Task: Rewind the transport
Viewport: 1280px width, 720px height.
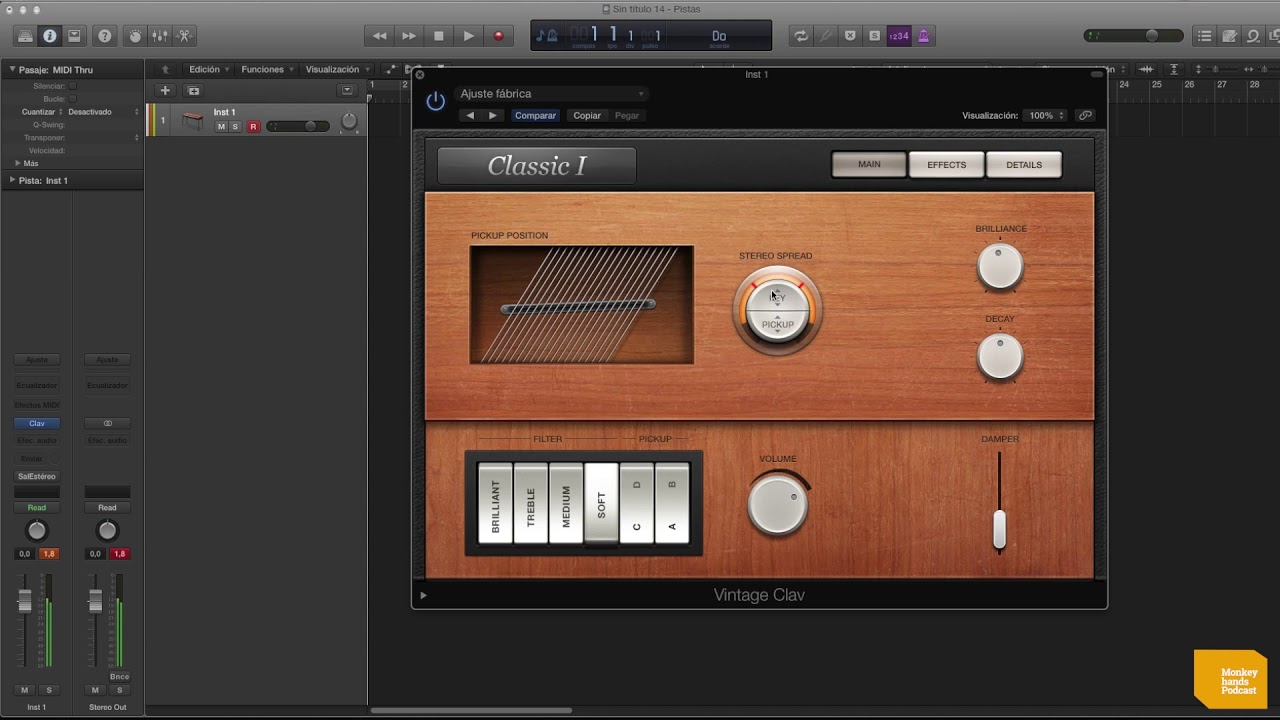Action: click(x=380, y=36)
